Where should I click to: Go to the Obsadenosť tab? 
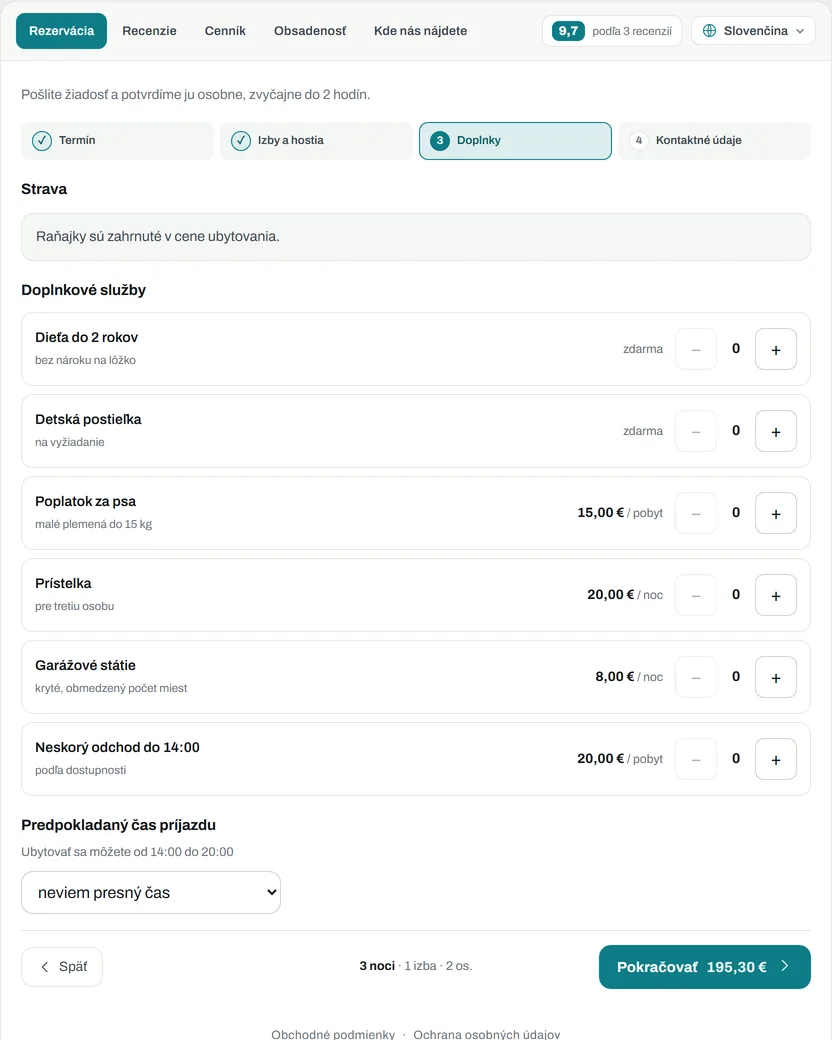tap(310, 31)
